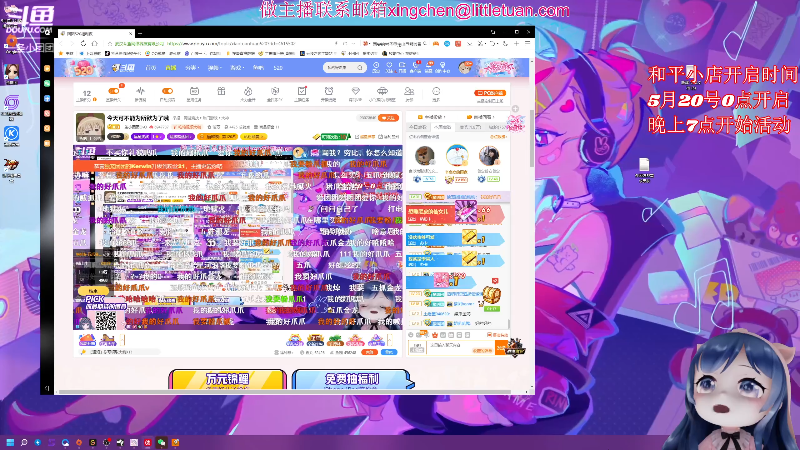
Task: Select the green highlighted tab in Douyu navigation
Action: (x=170, y=68)
